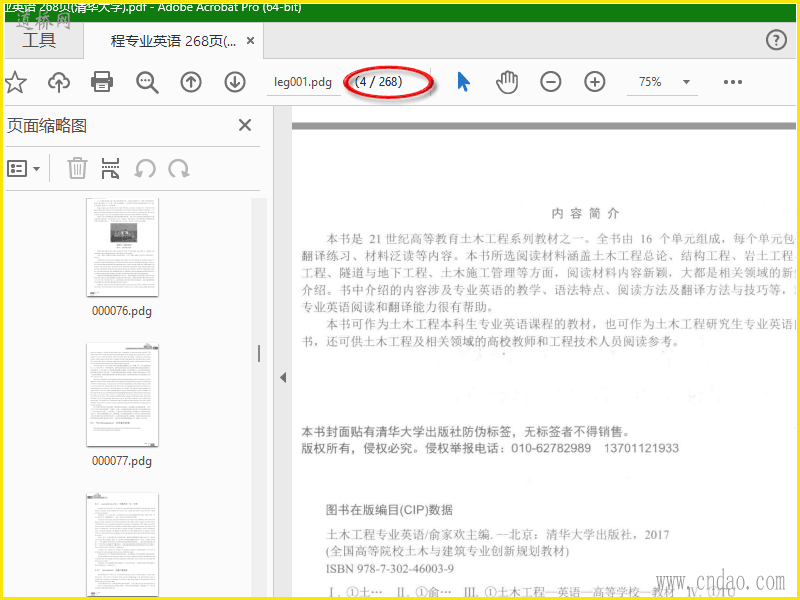Screen dimensions: 800x600
Task: Click the 000077.pdg thumbnail label
Action: pyautogui.click(x=122, y=461)
